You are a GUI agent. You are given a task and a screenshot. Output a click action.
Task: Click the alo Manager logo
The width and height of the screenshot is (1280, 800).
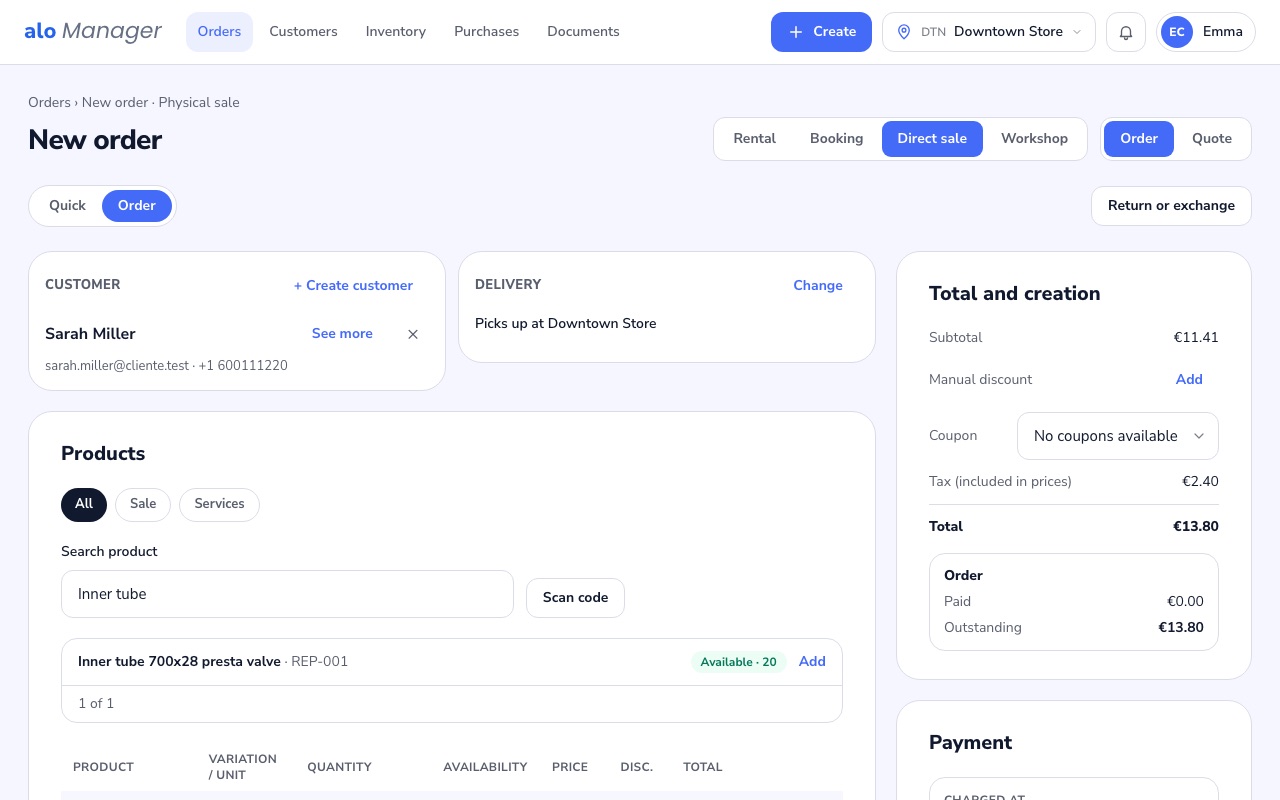[93, 32]
